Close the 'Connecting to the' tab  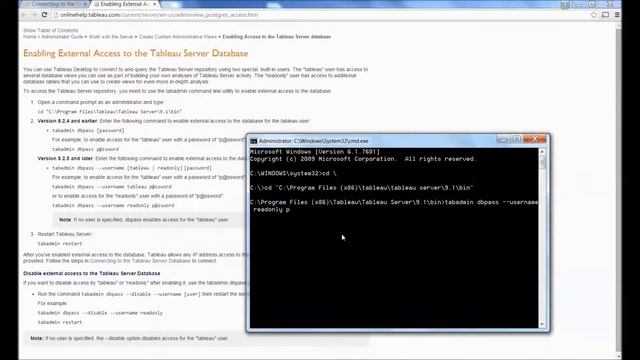click(85, 4)
